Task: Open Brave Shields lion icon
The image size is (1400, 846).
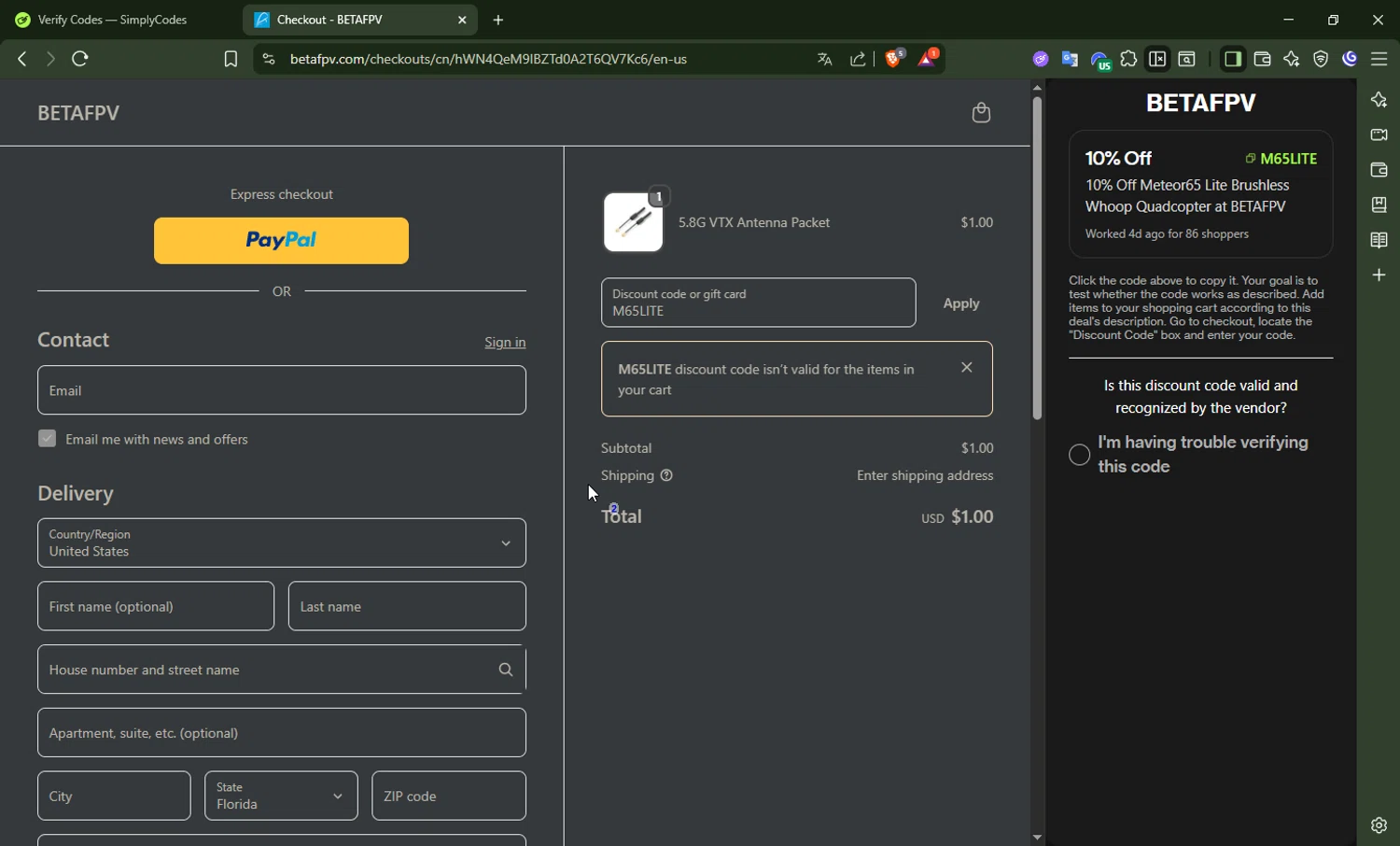Action: 894,58
